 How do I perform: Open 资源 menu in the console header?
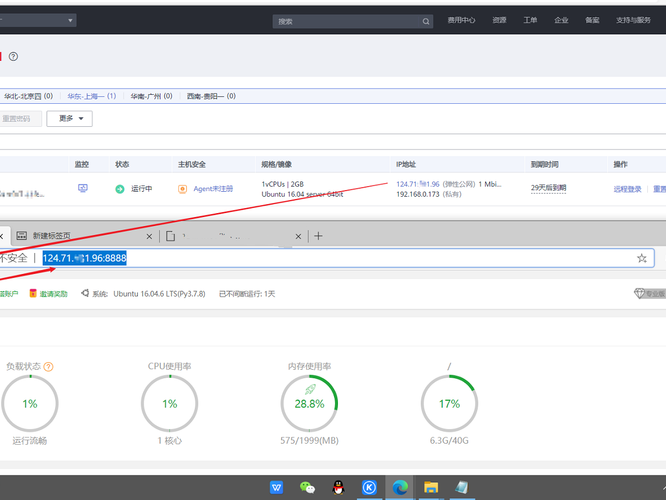pyautogui.click(x=499, y=20)
